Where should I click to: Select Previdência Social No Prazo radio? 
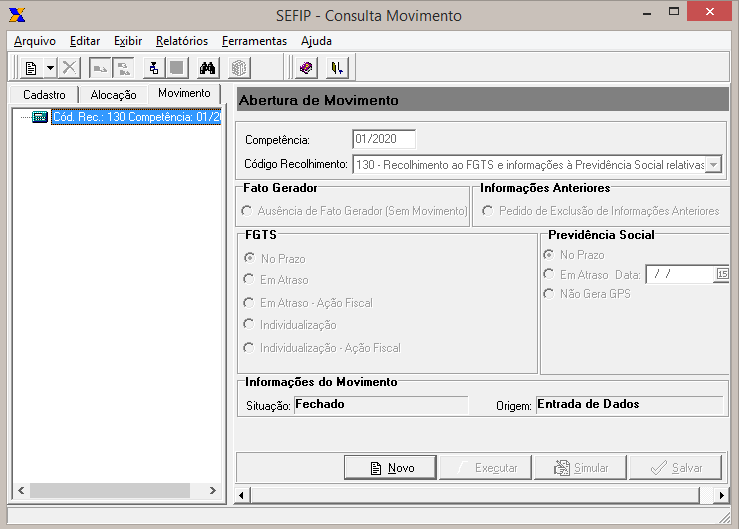549,255
